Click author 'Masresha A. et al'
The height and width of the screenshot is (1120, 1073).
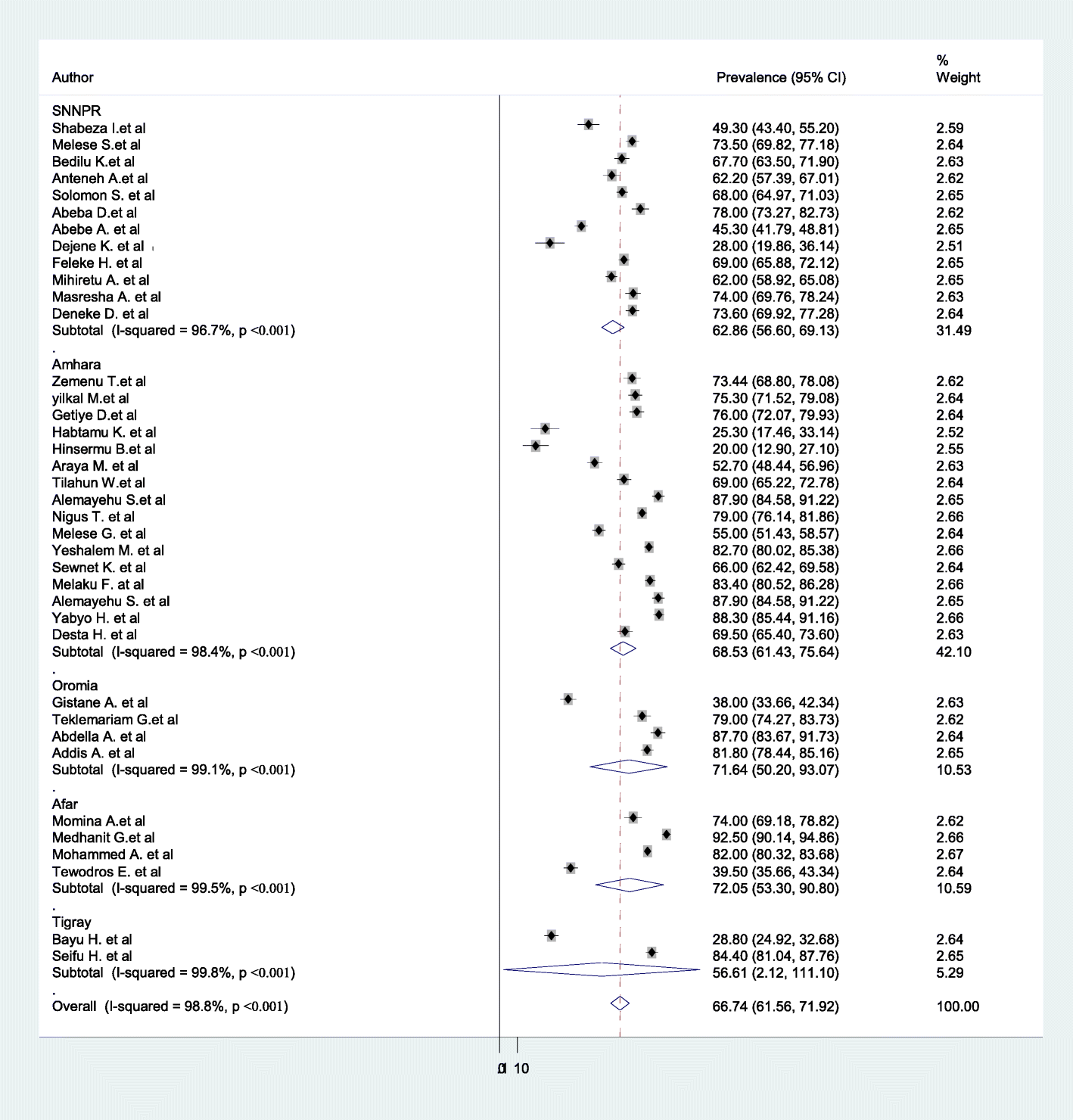pyautogui.click(x=107, y=297)
